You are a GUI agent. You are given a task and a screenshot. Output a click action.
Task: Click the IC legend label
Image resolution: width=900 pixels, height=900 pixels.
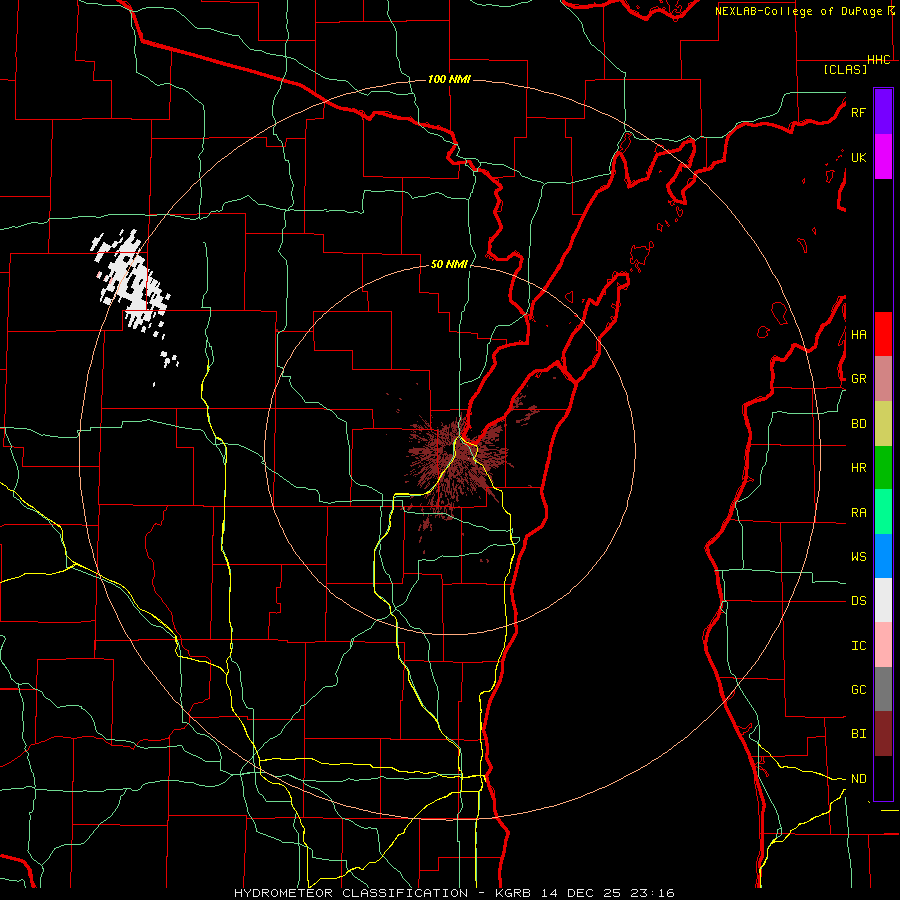[x=858, y=646]
